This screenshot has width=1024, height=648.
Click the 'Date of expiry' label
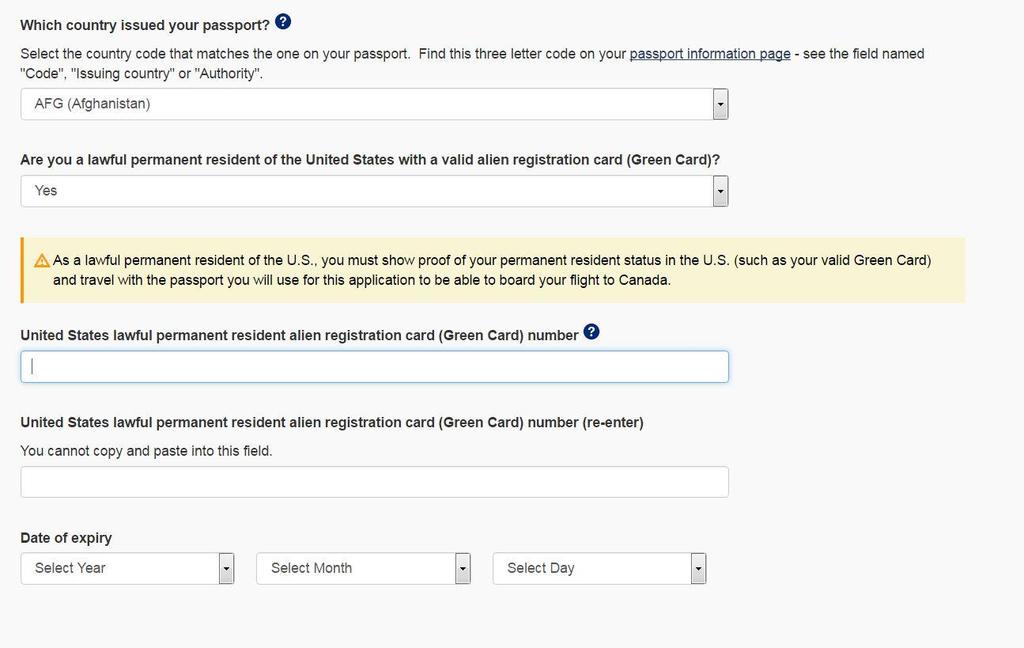pos(66,538)
